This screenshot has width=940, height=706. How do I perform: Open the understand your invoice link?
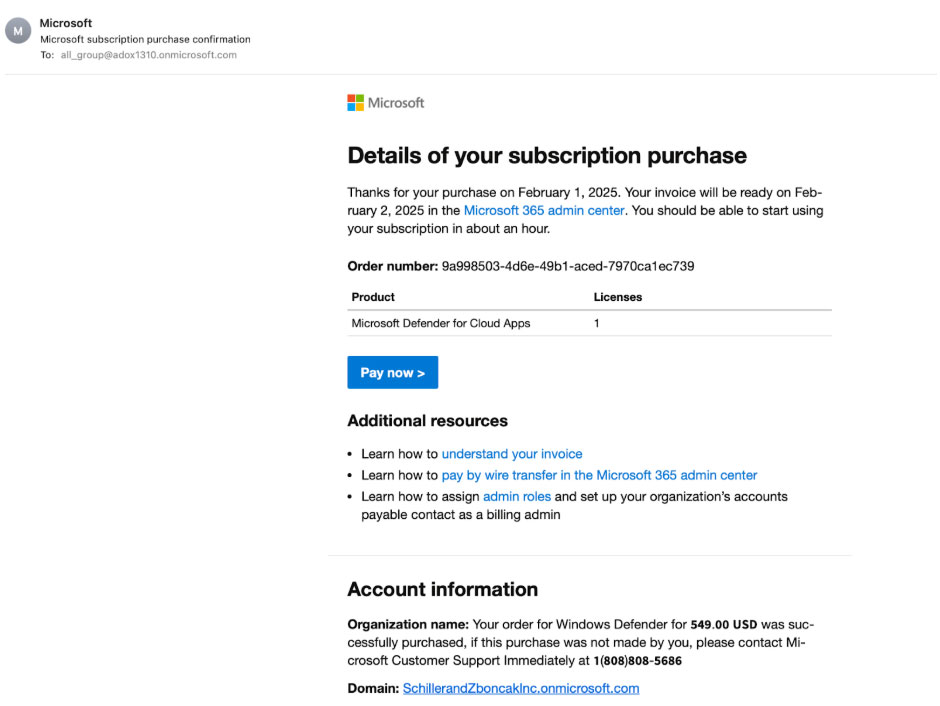(512, 454)
